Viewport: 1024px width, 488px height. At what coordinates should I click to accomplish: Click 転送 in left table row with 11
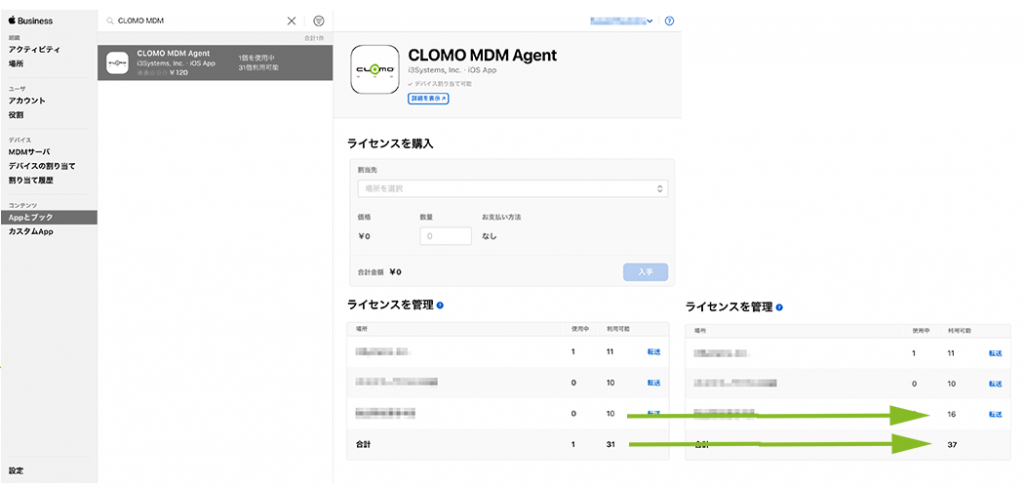(654, 352)
